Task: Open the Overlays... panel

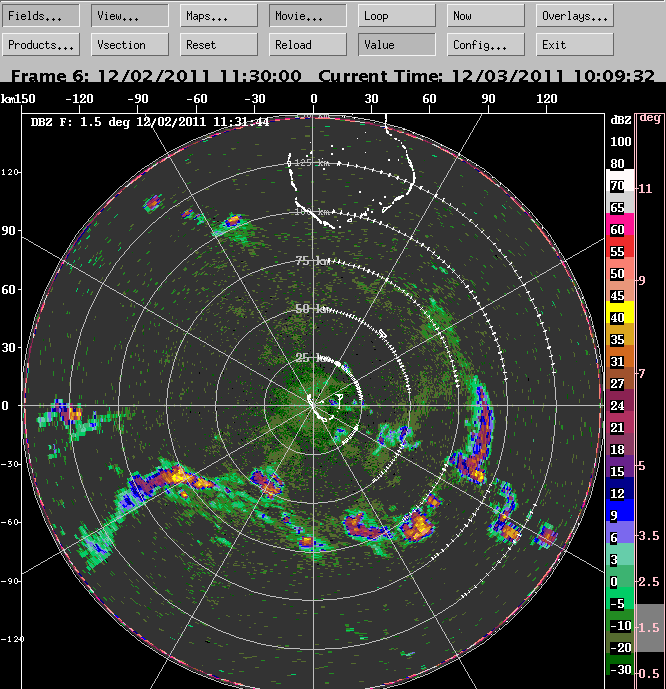Action: point(575,16)
